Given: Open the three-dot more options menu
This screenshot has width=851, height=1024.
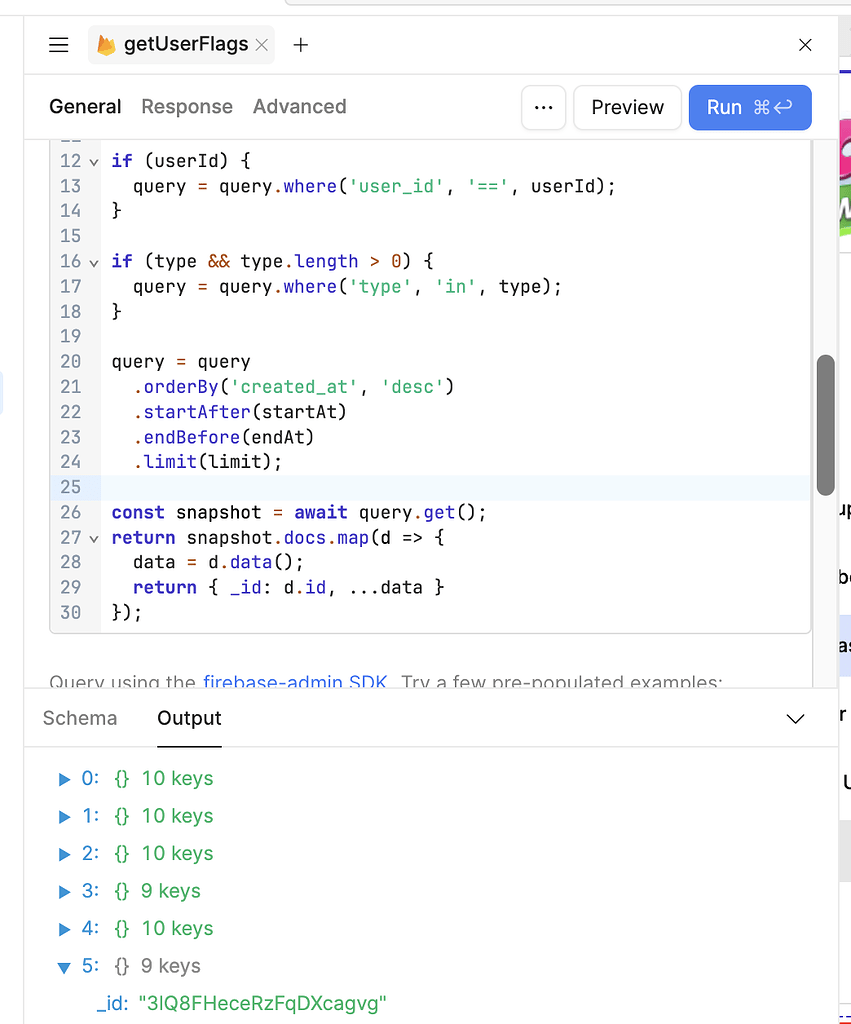Looking at the screenshot, I should pos(543,108).
